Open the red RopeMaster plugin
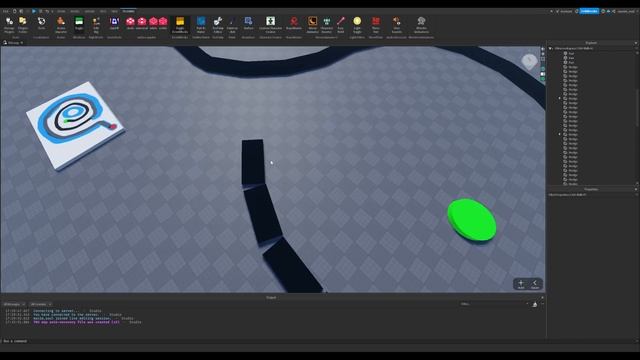This screenshot has width=640, height=360. tap(294, 24)
